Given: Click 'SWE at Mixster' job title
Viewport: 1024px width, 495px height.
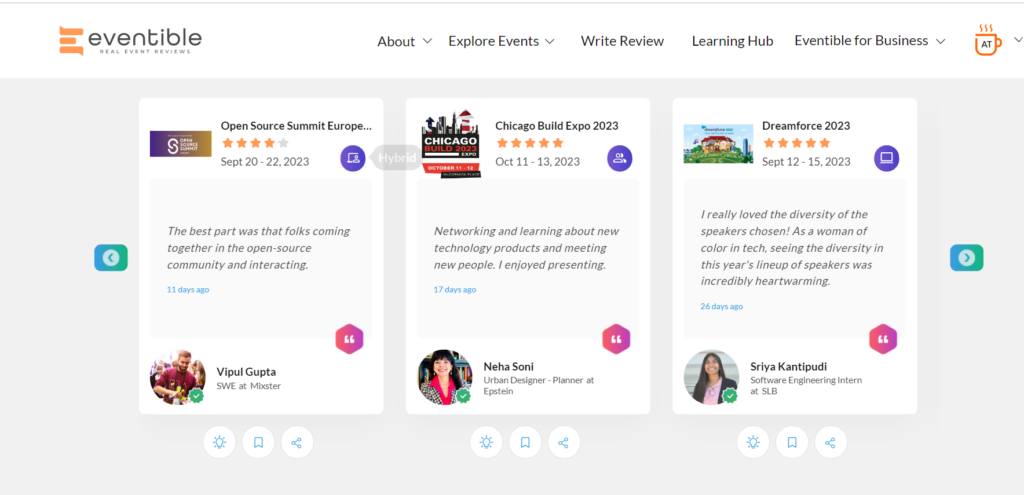Looking at the screenshot, I should (249, 386).
